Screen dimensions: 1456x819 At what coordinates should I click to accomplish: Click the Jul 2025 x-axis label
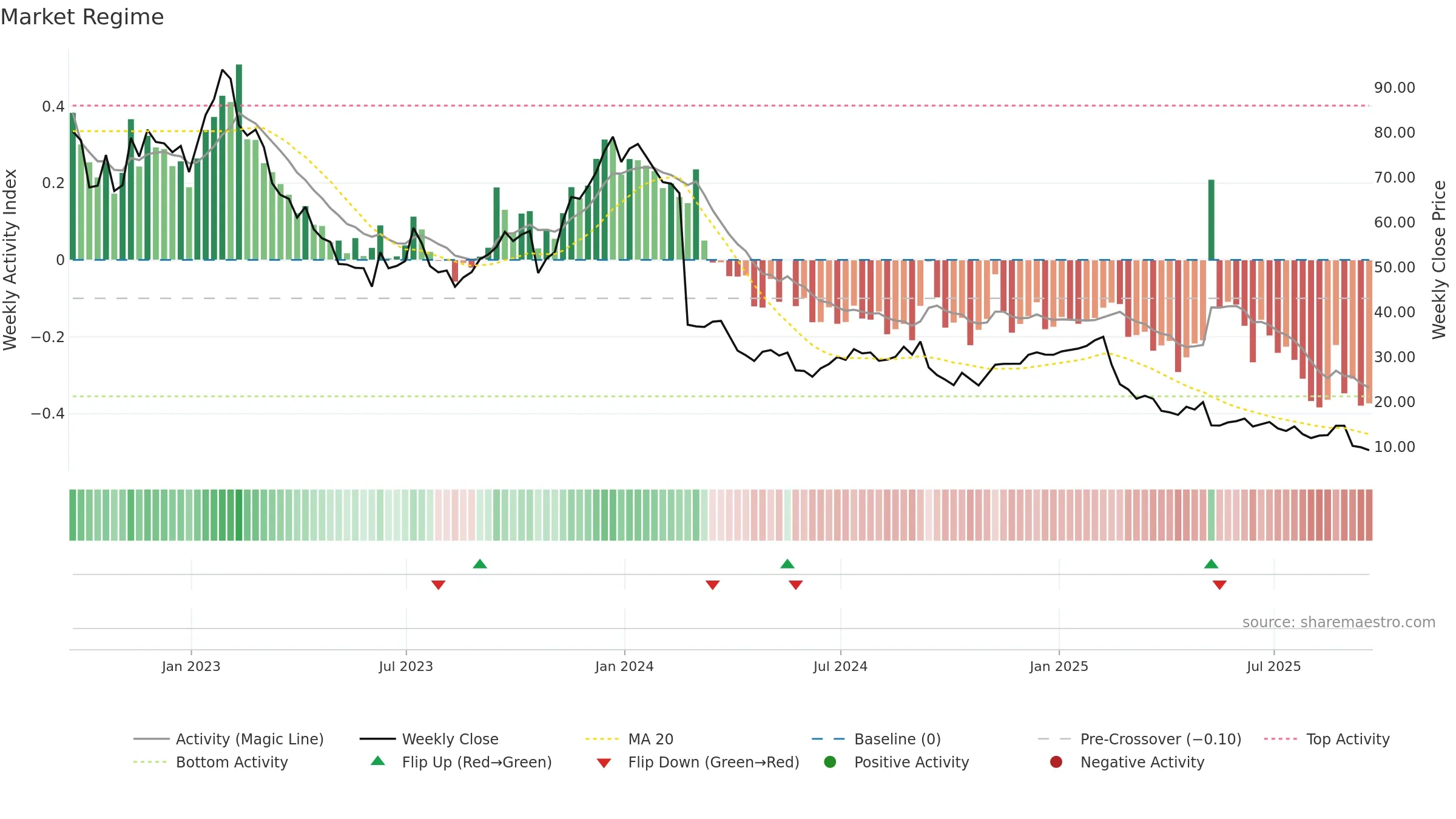(1274, 666)
